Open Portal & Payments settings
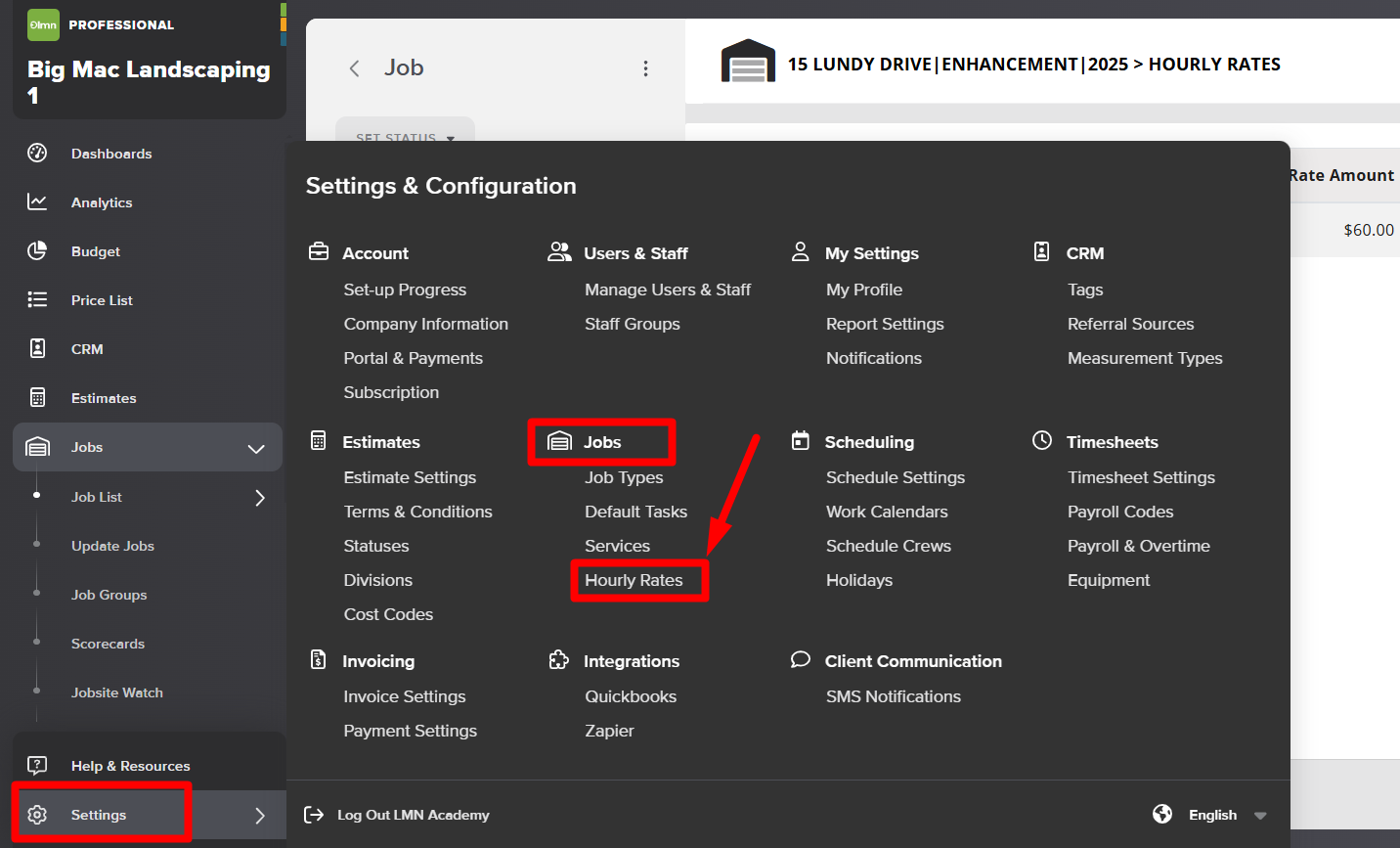 (413, 358)
